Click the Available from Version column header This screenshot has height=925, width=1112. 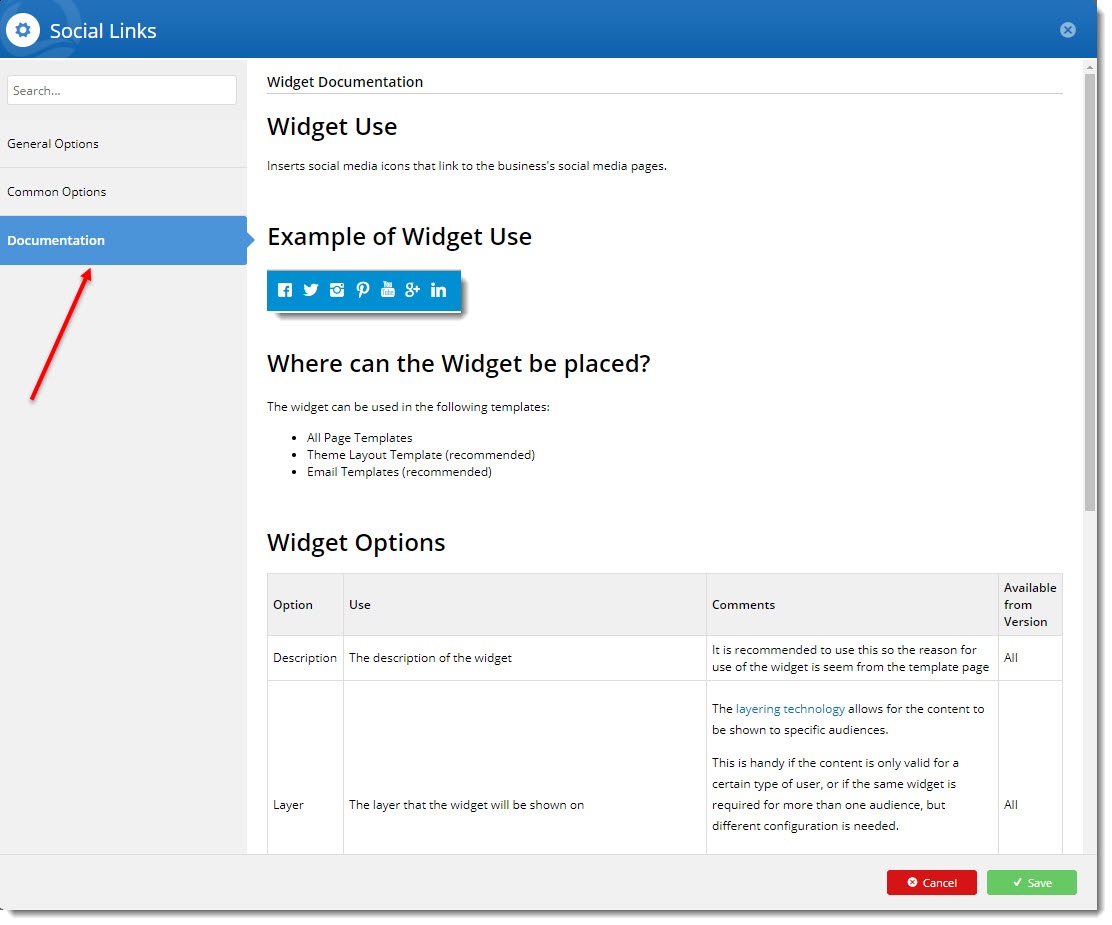click(1029, 605)
